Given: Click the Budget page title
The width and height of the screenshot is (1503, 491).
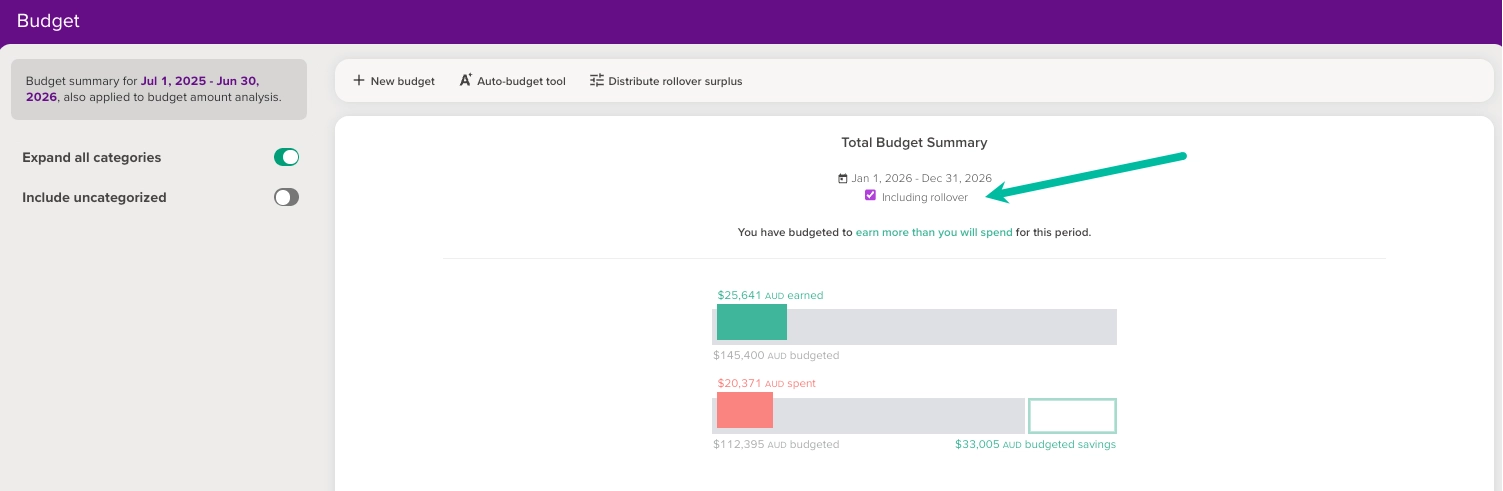Looking at the screenshot, I should [48, 21].
